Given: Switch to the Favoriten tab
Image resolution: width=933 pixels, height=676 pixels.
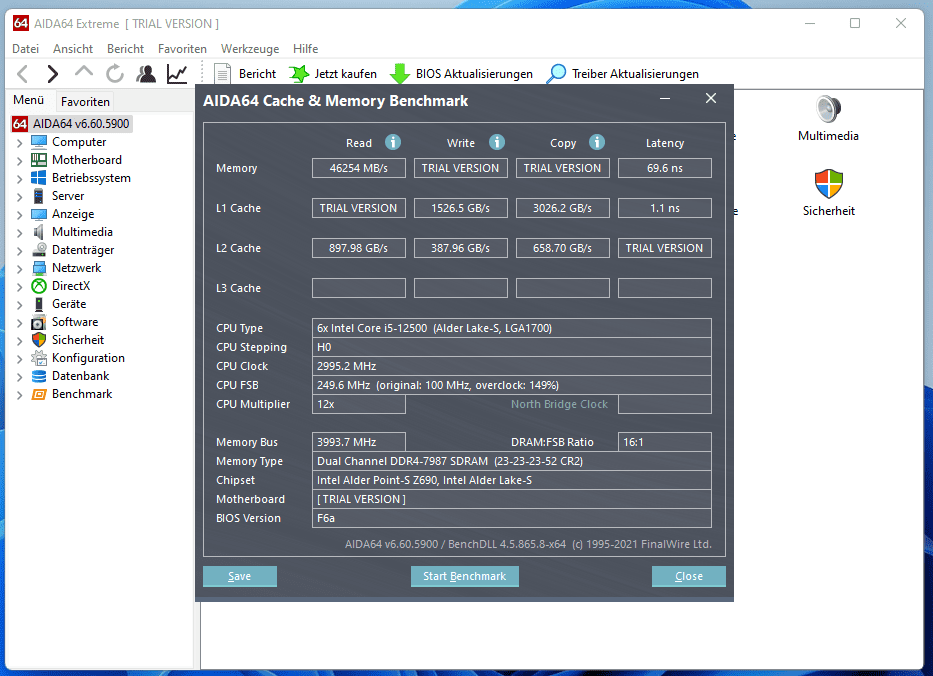Looking at the screenshot, I should tap(85, 102).
